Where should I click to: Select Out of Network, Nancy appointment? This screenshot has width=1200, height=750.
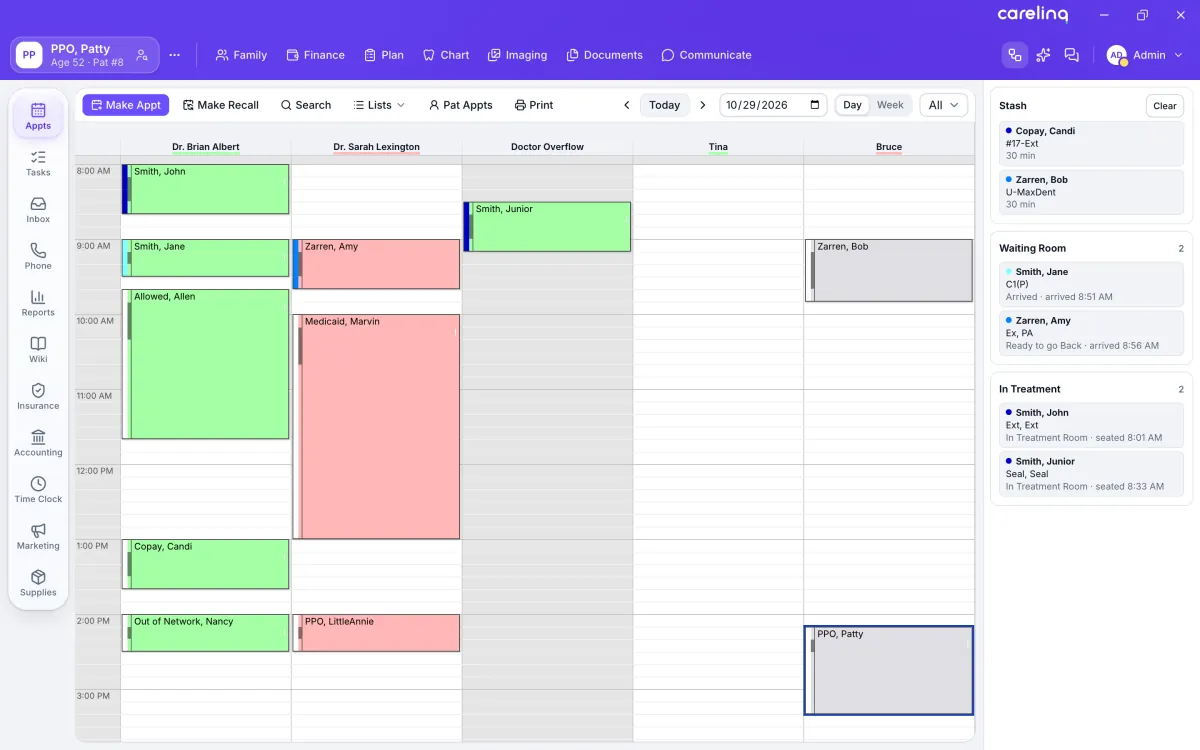(206, 633)
